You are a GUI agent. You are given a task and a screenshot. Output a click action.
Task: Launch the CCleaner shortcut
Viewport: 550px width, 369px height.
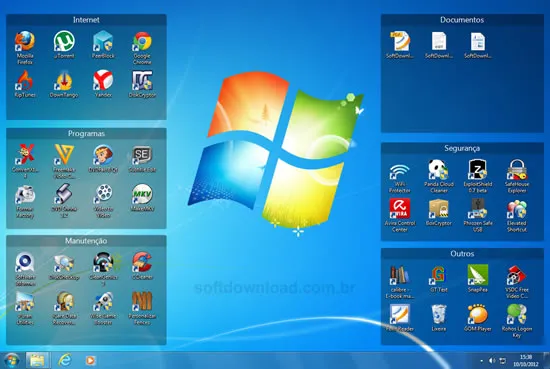[x=142, y=262]
